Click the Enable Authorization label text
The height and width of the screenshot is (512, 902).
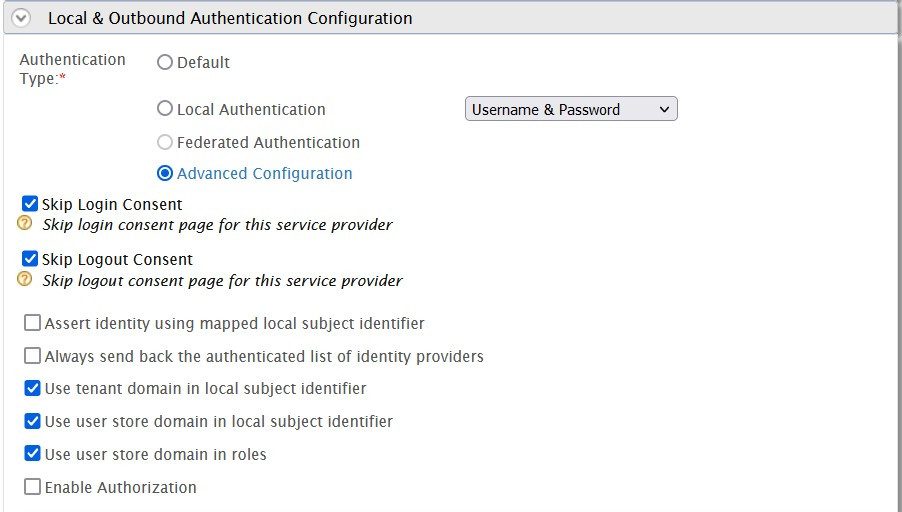pyautogui.click(x=120, y=487)
